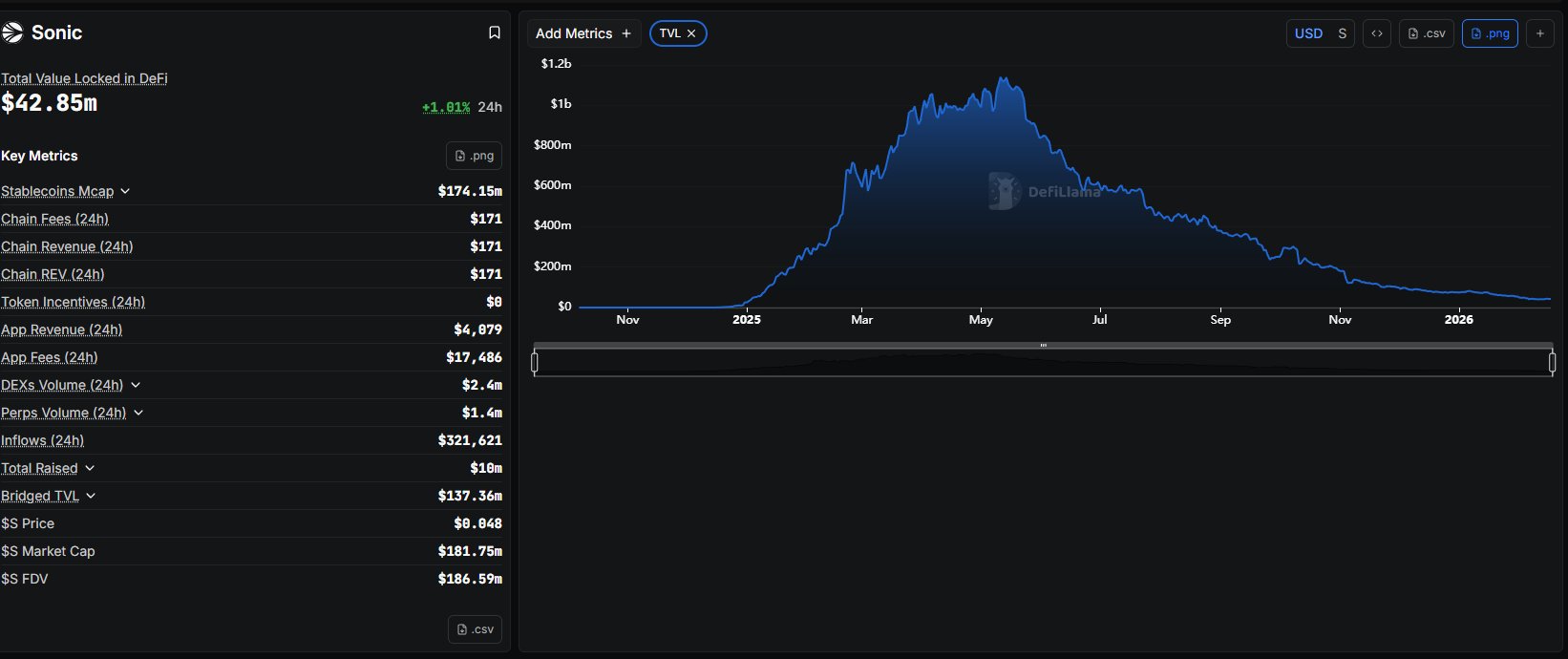This screenshot has height=659, width=1568.
Task: Switch chart denomination to USD
Action: pyautogui.click(x=1308, y=33)
